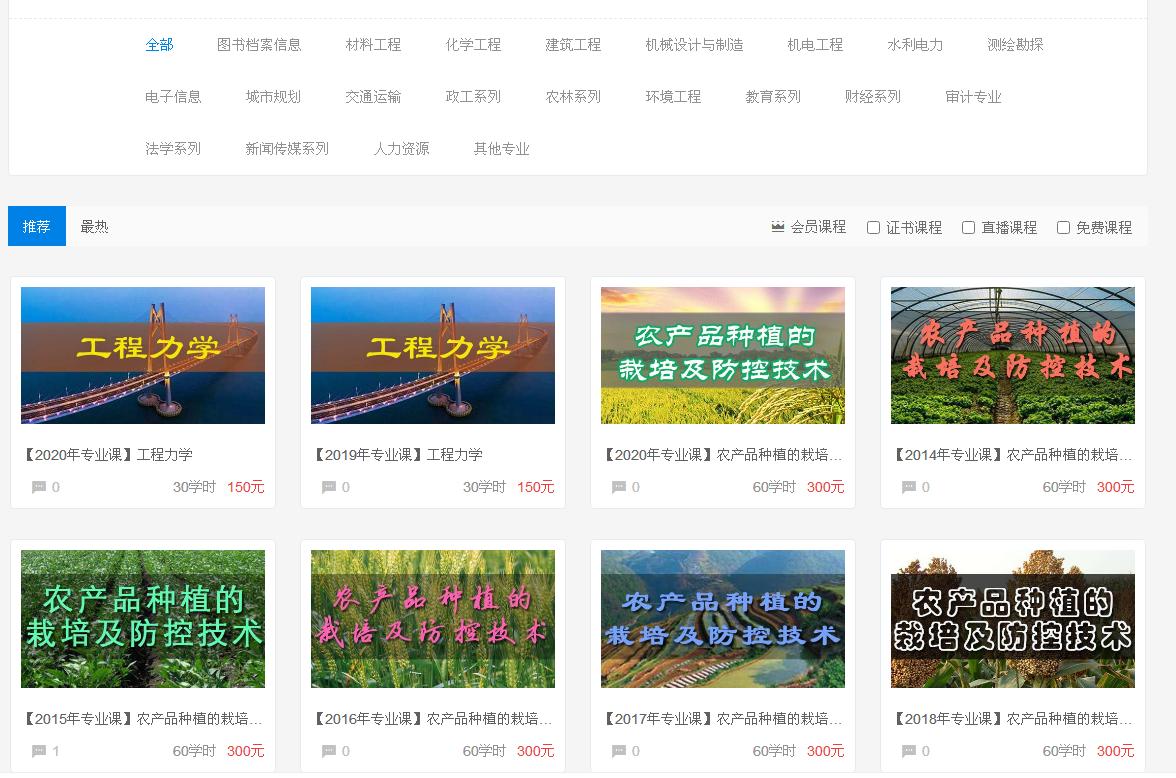Open course title 【2016年专业课】农产品种植的栽培

(433, 719)
